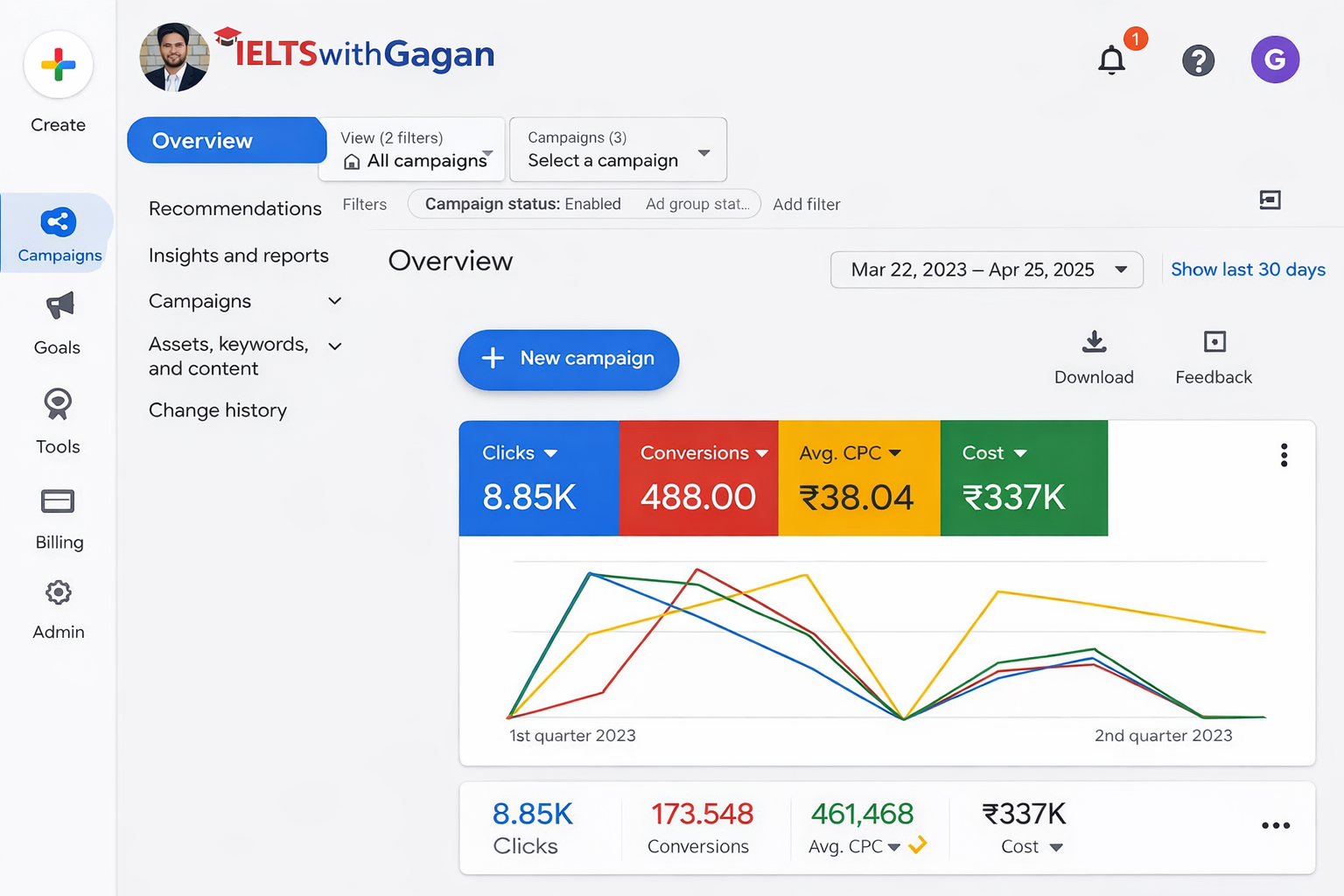Click the IELTSwithGagan logo text
This screenshot has height=896, width=1344.
tap(365, 54)
